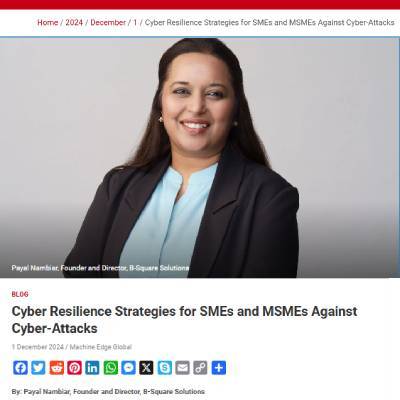Image resolution: width=400 pixels, height=400 pixels.
Task: Open the BLOG category label
Action: (x=20, y=294)
